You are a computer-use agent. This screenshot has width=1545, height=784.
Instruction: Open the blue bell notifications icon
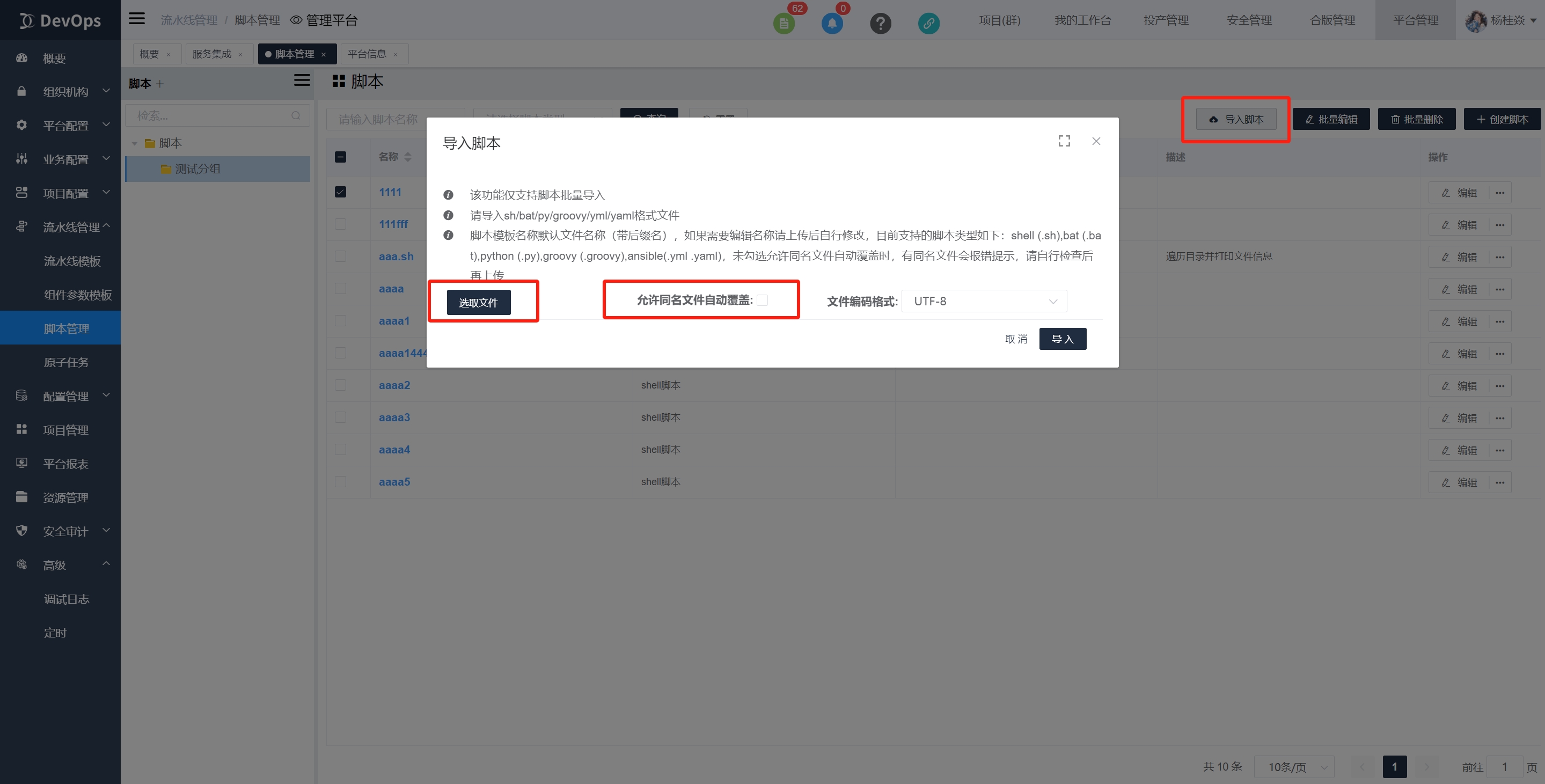click(x=831, y=24)
